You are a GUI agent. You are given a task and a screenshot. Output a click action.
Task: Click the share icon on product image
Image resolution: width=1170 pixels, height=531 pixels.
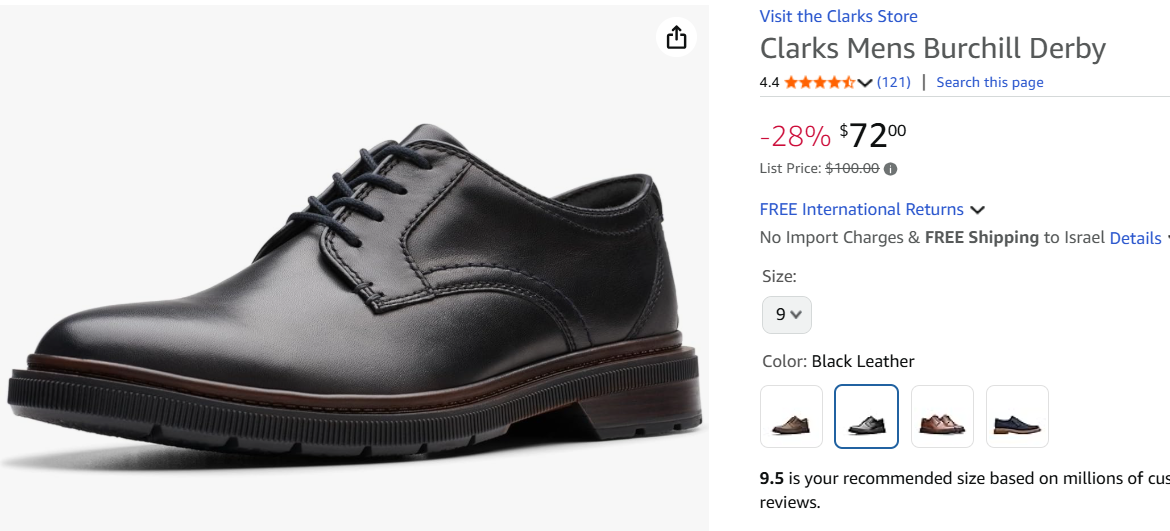tap(677, 37)
